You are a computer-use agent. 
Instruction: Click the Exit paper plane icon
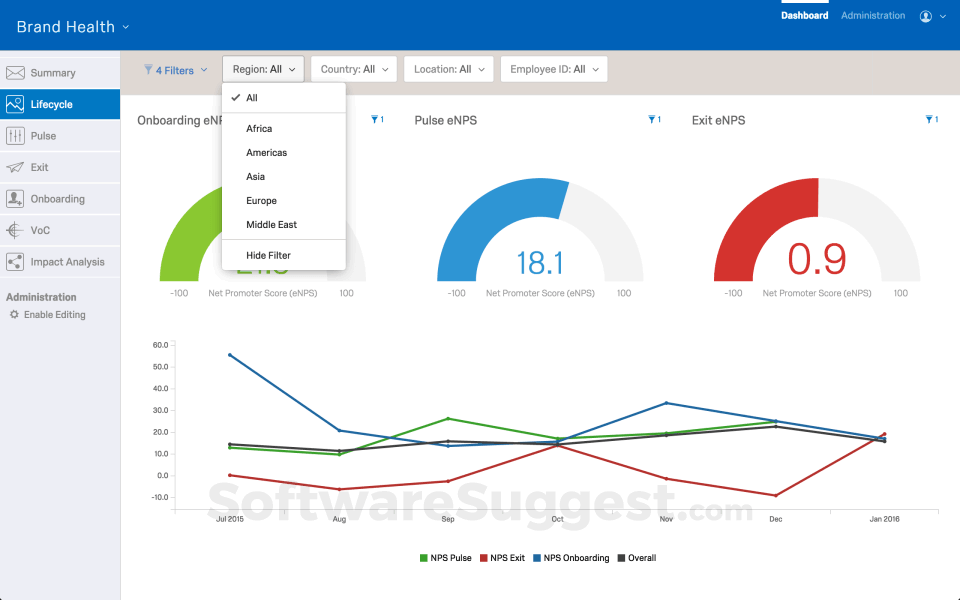tap(15, 167)
